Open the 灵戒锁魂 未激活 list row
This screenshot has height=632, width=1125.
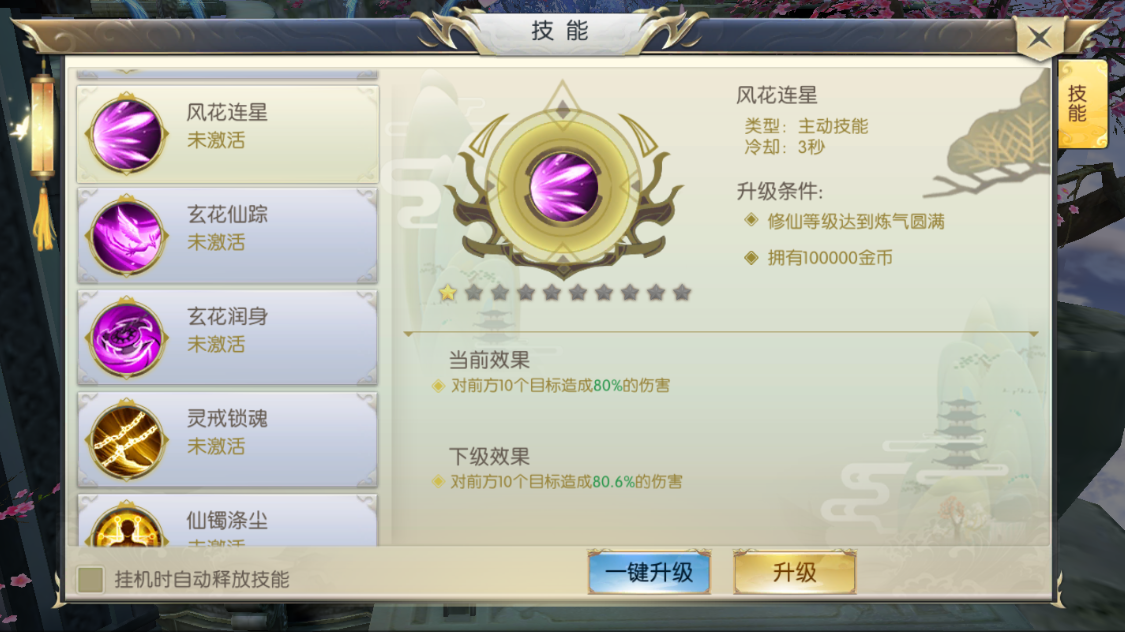[x=227, y=440]
